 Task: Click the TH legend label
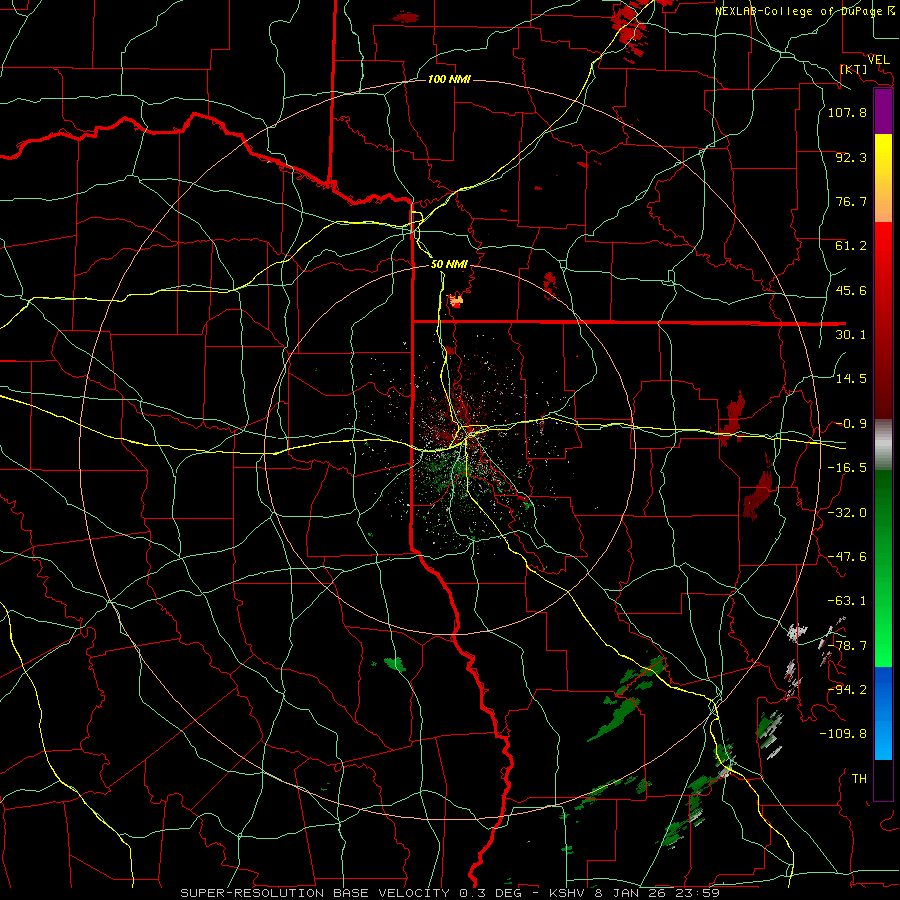click(859, 779)
